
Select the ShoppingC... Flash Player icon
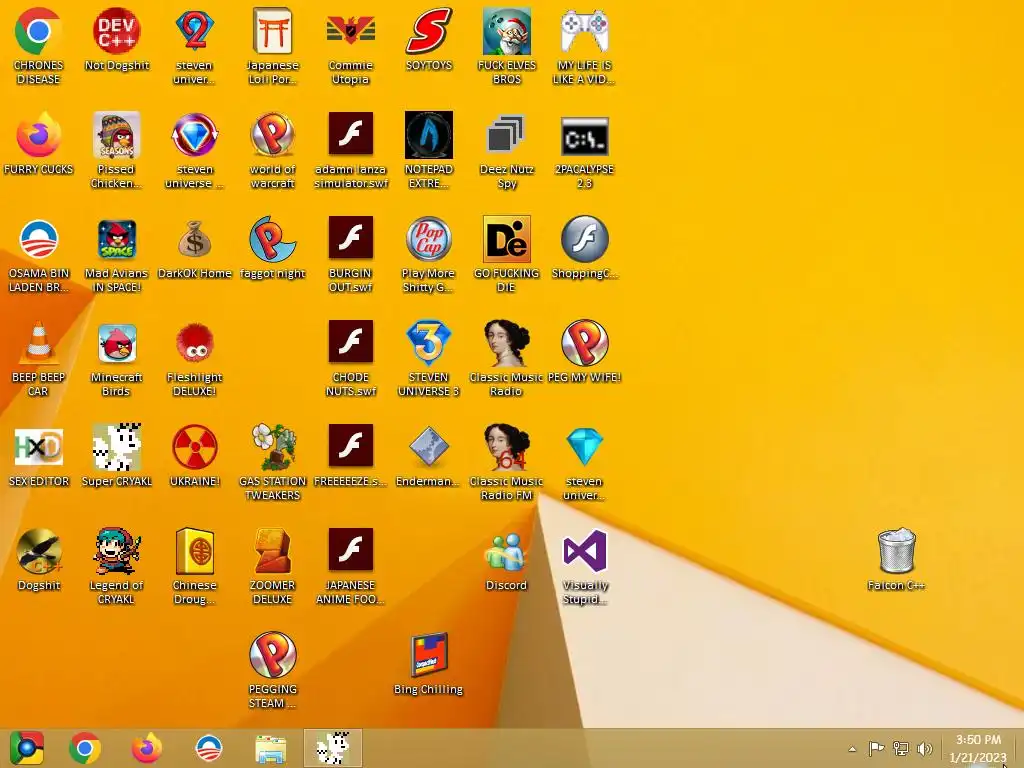pyautogui.click(x=584, y=239)
